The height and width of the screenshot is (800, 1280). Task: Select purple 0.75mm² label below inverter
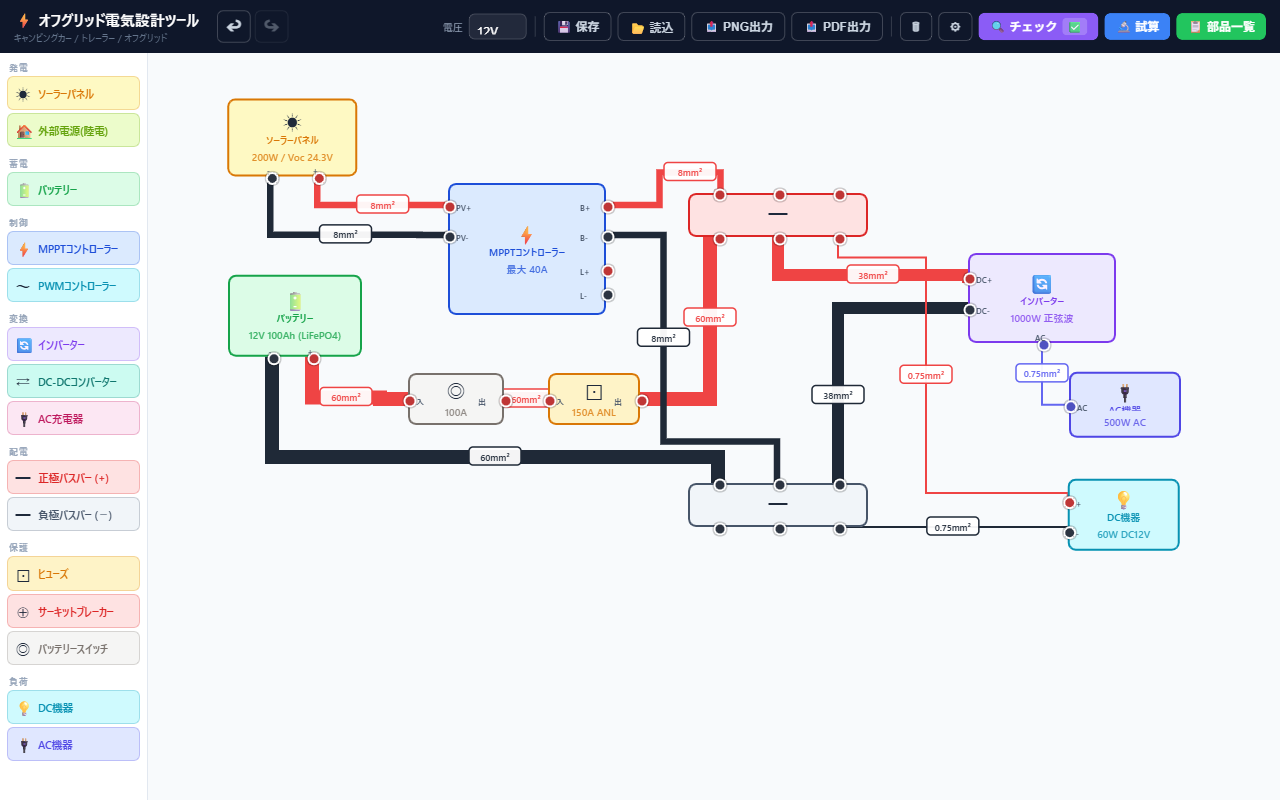pos(1042,373)
